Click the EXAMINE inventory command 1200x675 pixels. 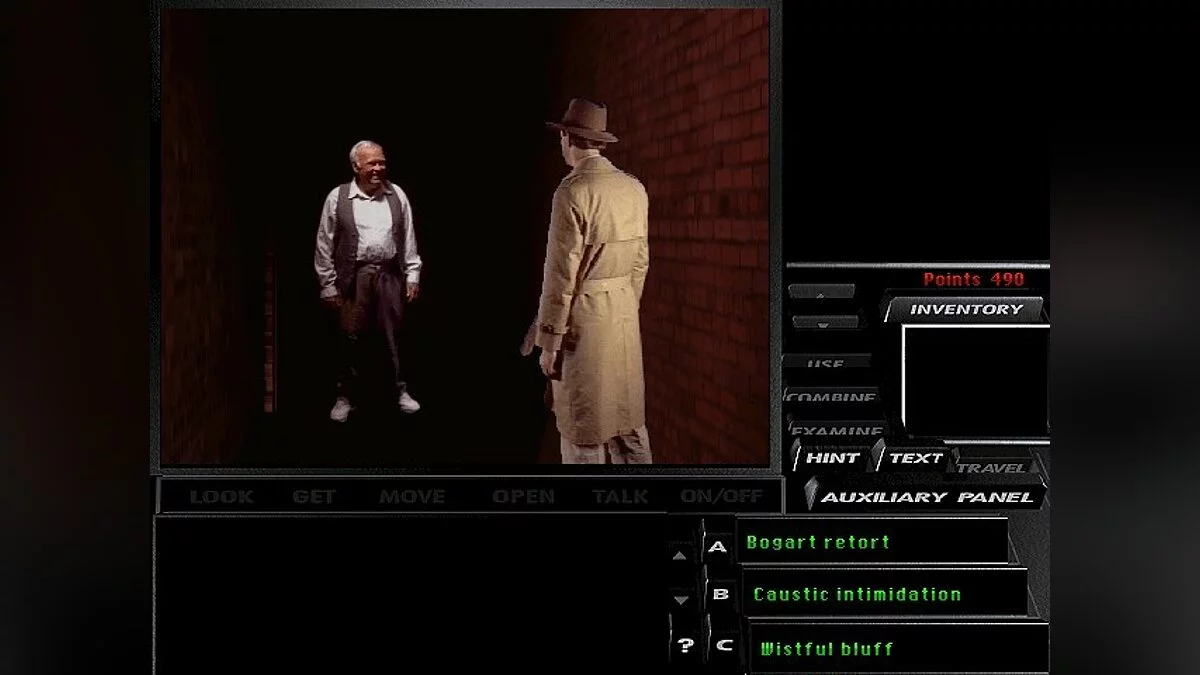click(838, 431)
